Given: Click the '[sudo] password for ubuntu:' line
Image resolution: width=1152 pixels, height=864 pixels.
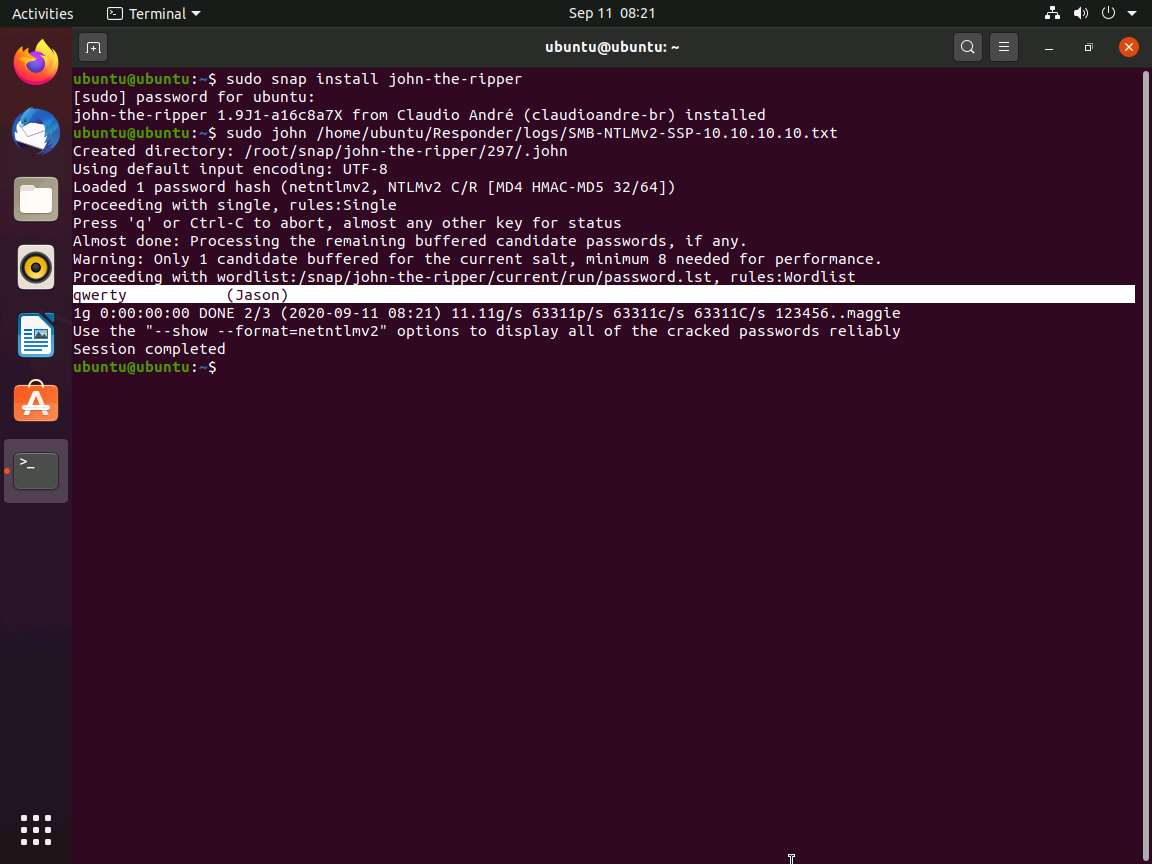Looking at the screenshot, I should pyautogui.click(x=194, y=97).
